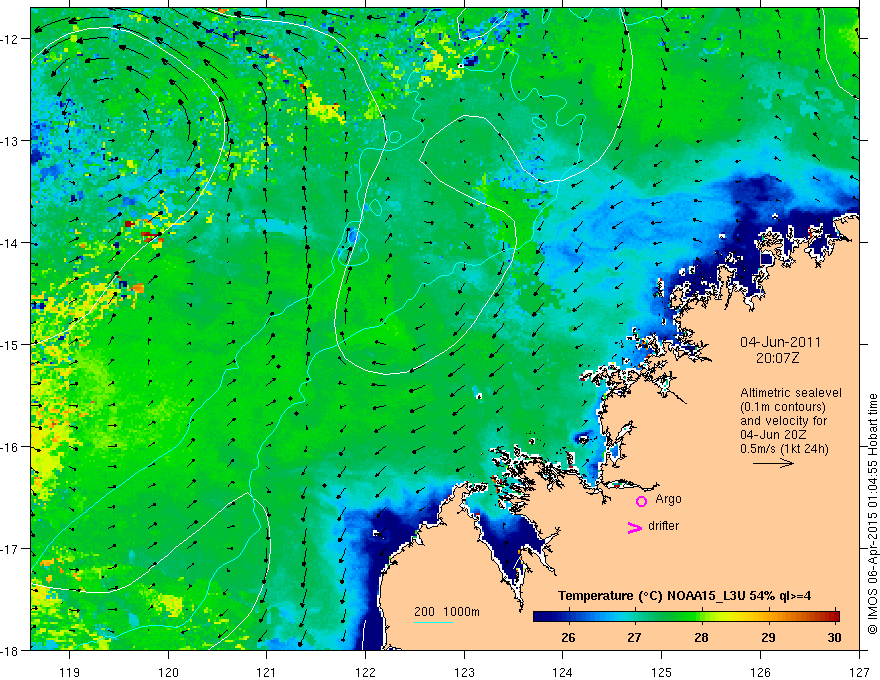
Task: Click the latitude axis label -16
Action: [x=11, y=447]
